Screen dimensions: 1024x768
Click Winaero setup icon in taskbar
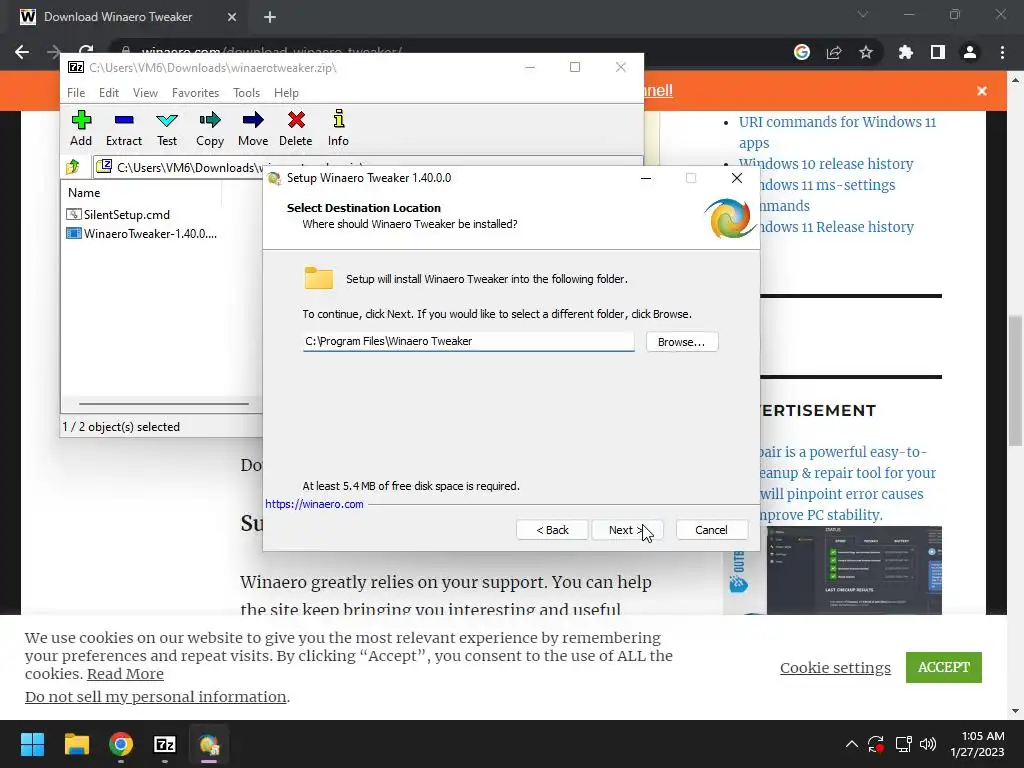[209, 744]
